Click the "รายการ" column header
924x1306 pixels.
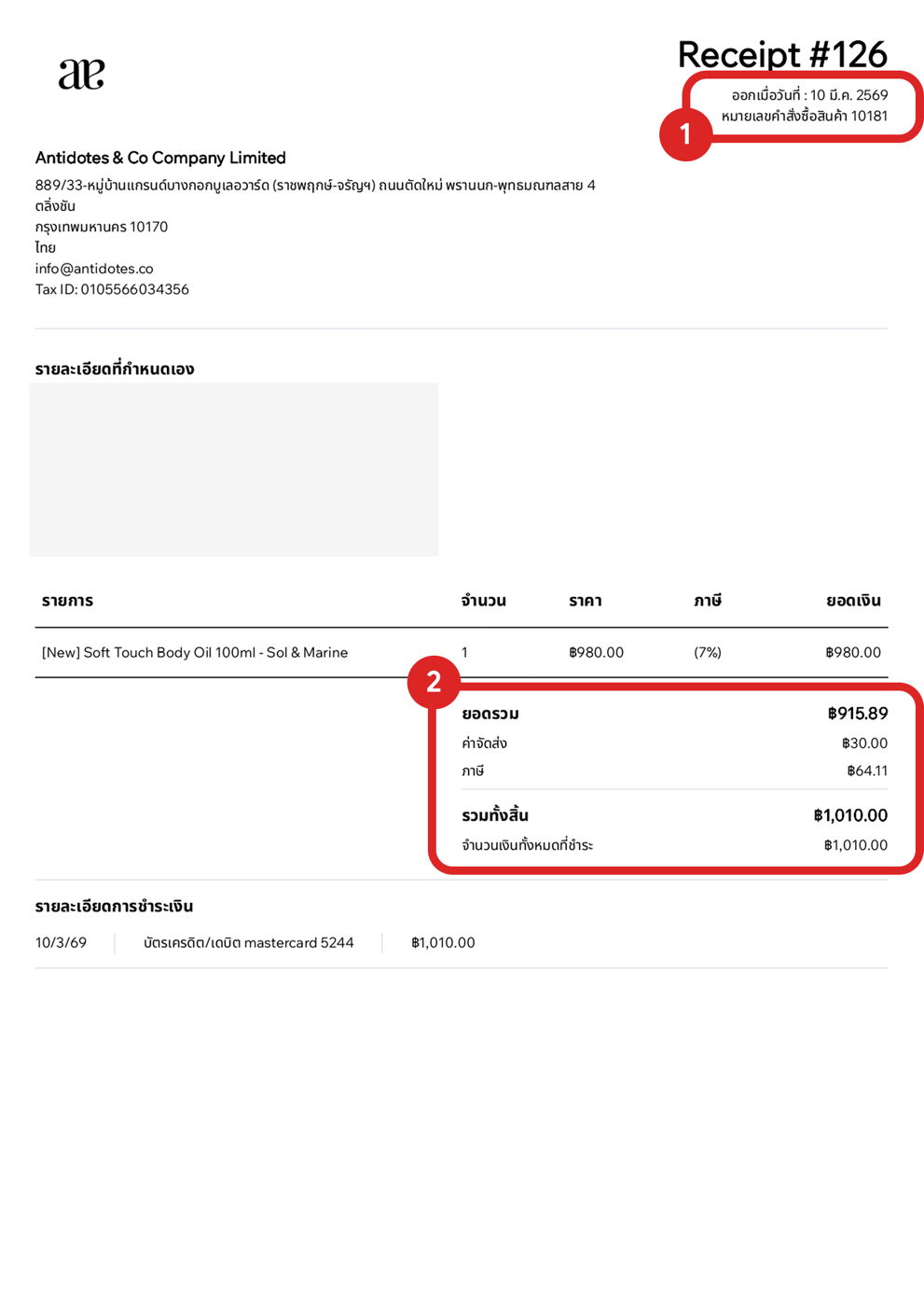(67, 601)
